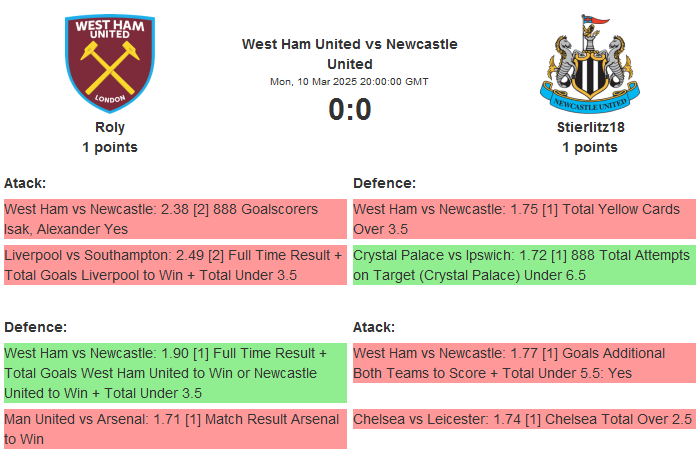Screen dimensions: 700x460
Task: Click the Newcastle United crest logo
Action: 589,63
